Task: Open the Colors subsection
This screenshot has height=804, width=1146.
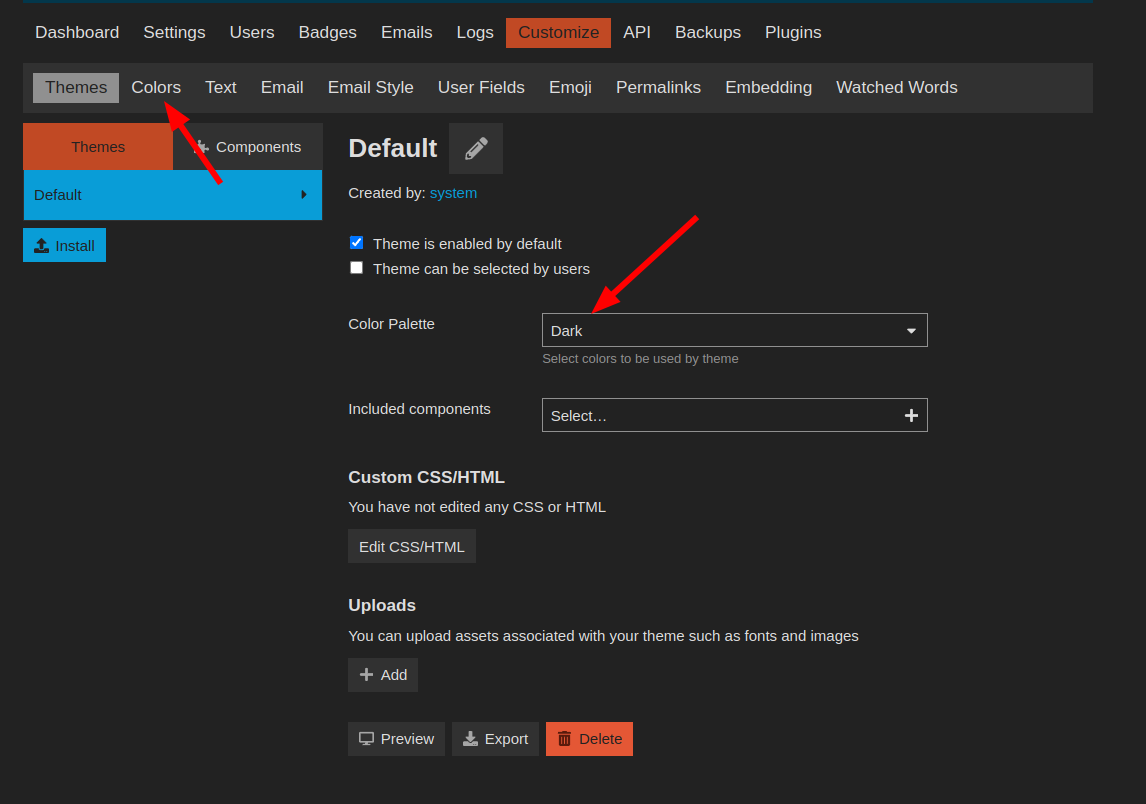Action: coord(156,88)
